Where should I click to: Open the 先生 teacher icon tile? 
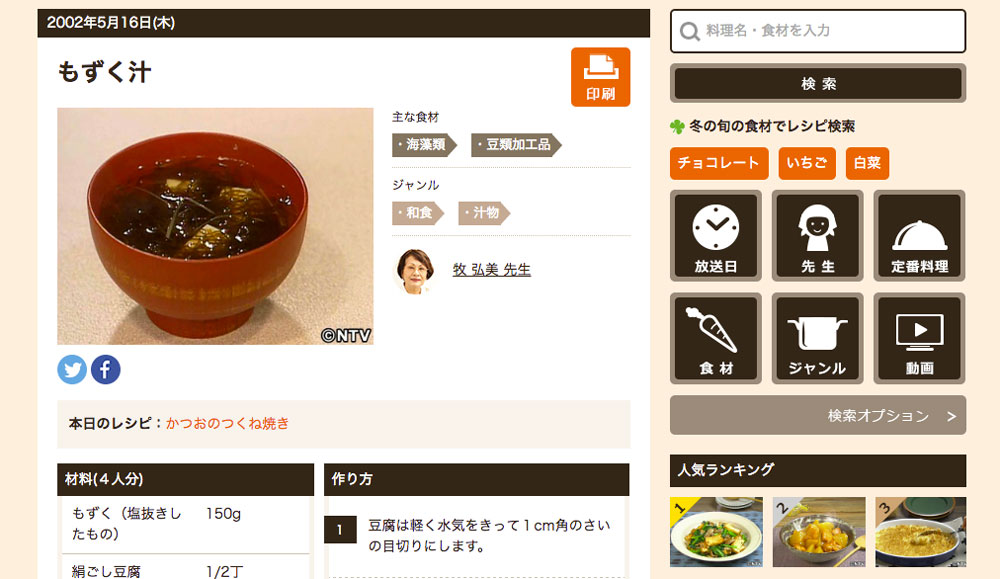[x=817, y=235]
